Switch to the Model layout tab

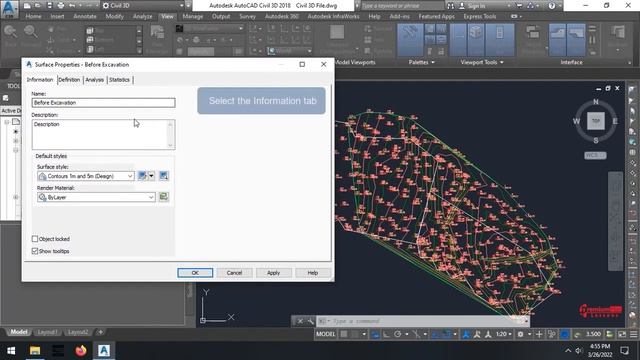click(x=19, y=332)
